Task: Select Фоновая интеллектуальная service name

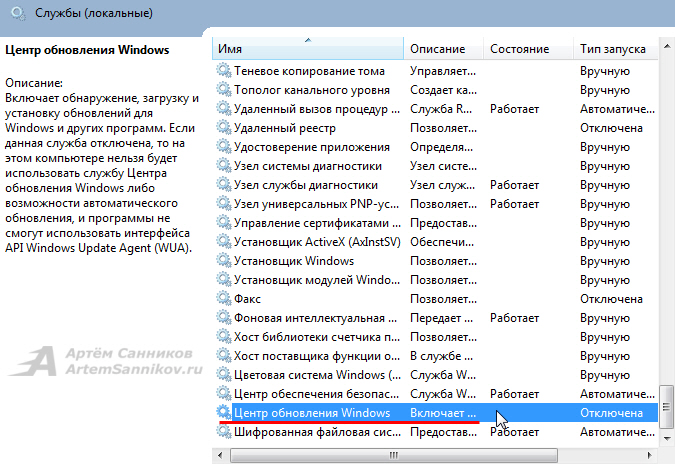Action: pyautogui.click(x=315, y=318)
